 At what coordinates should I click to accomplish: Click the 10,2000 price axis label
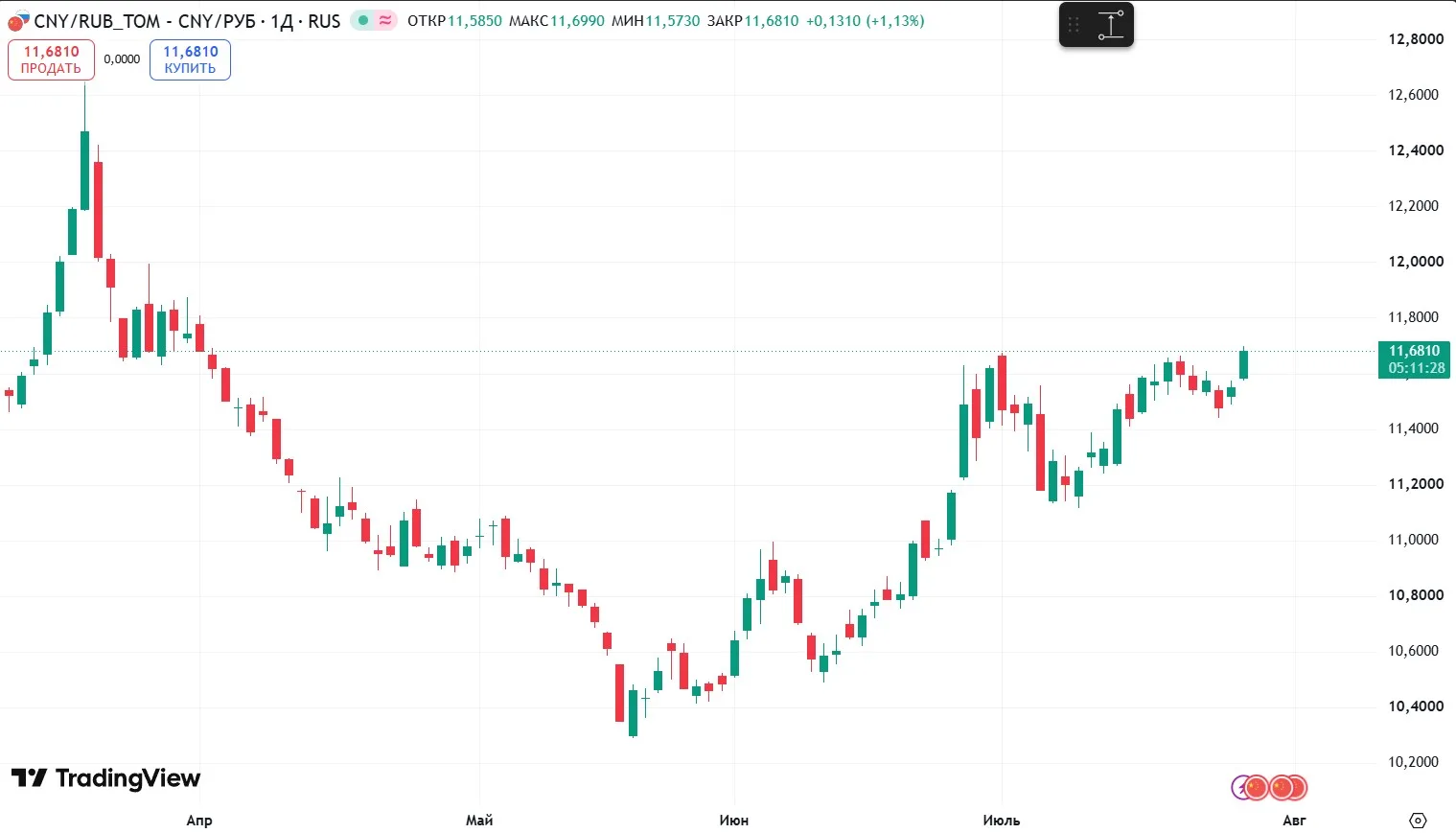click(1416, 762)
